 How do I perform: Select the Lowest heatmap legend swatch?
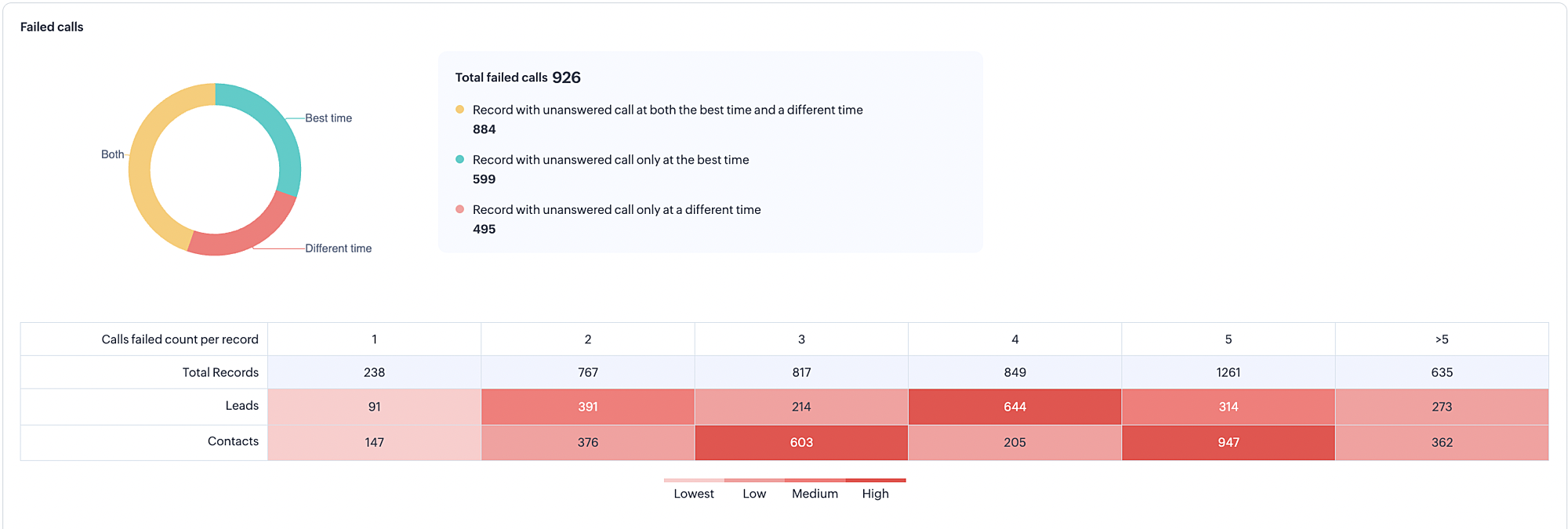[694, 480]
